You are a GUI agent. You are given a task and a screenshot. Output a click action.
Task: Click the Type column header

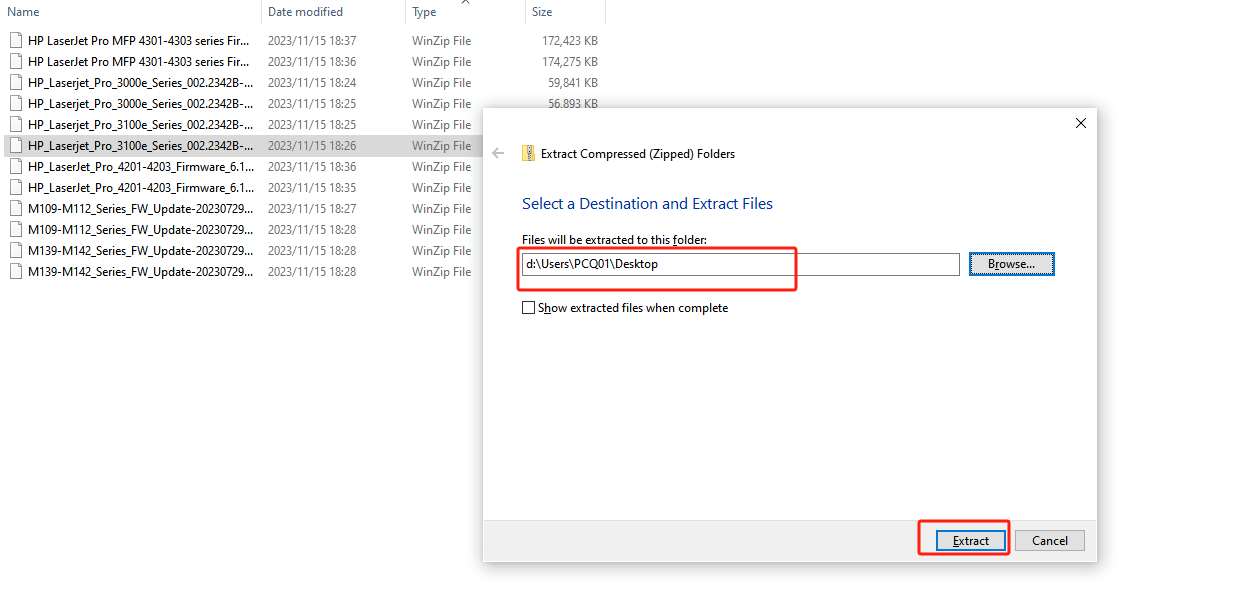(x=423, y=11)
